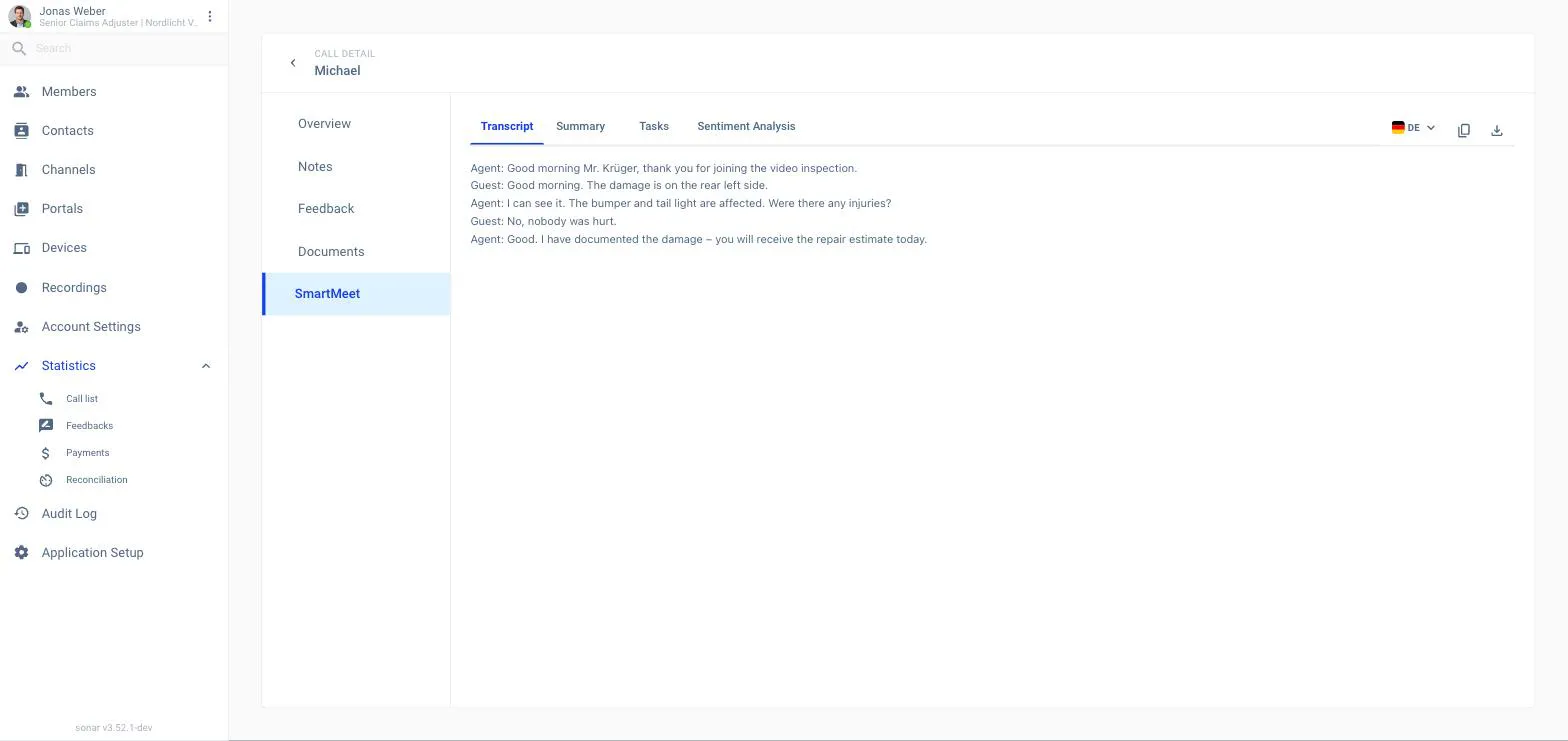Open the Members icon in sidebar
The width and height of the screenshot is (1568, 741).
(x=21, y=92)
